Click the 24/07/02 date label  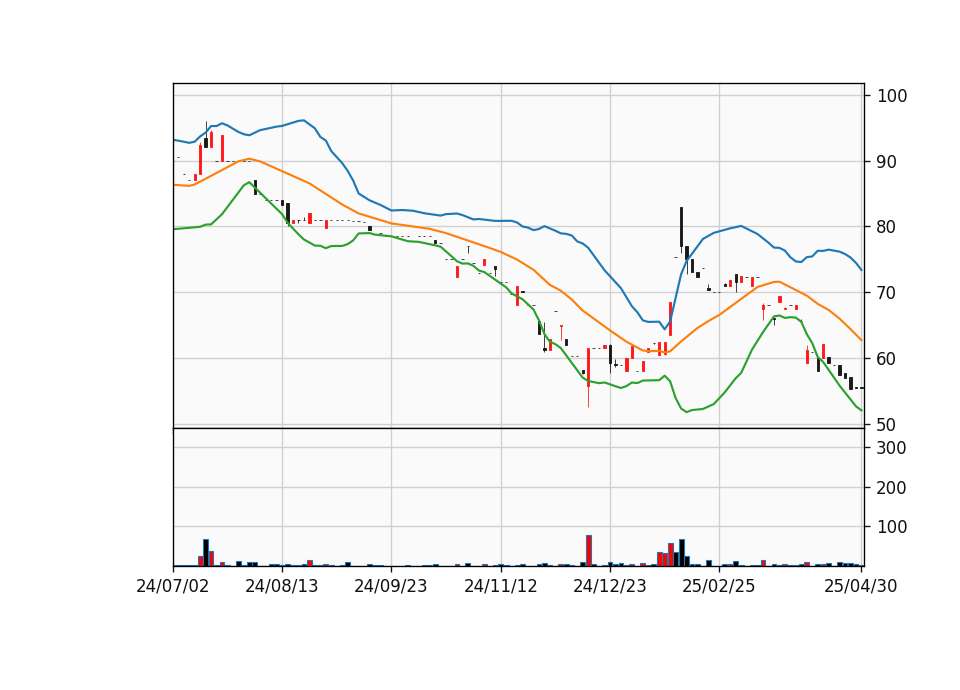coord(173,586)
